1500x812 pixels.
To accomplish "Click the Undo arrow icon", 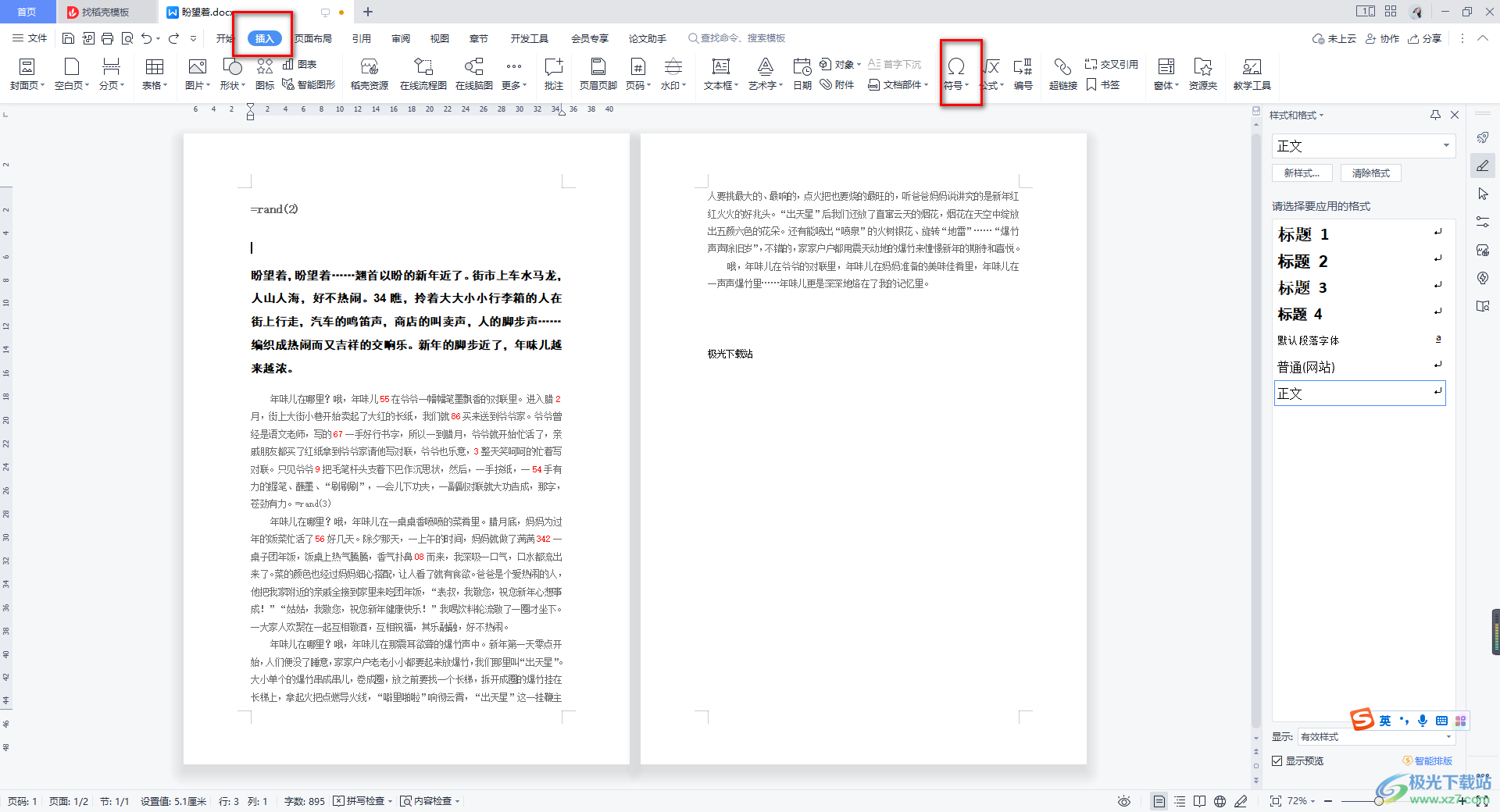I will [x=146, y=38].
